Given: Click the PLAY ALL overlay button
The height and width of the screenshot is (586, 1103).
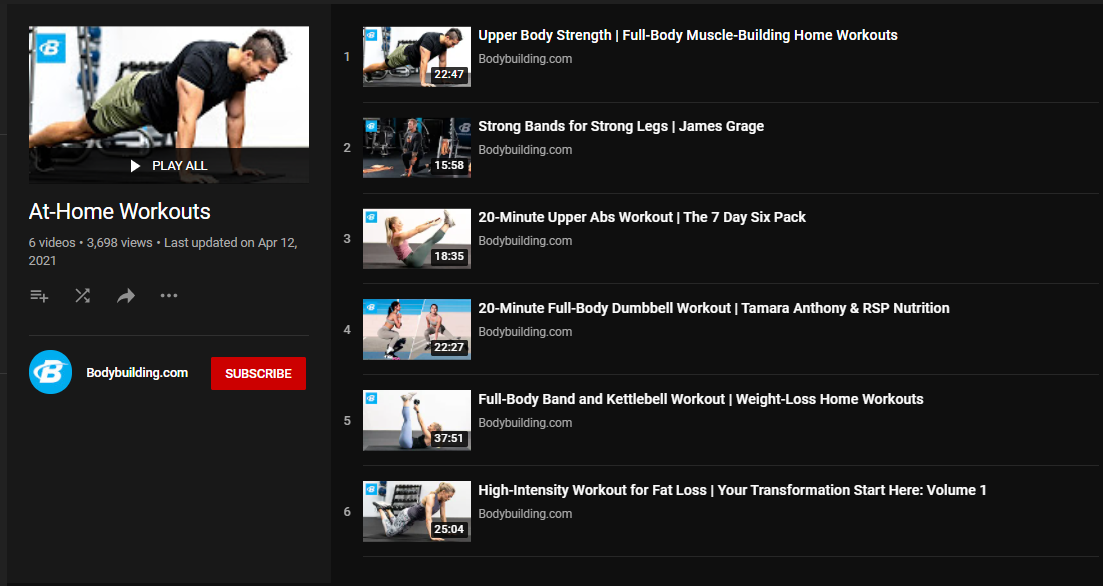Looking at the screenshot, I should (x=169, y=166).
